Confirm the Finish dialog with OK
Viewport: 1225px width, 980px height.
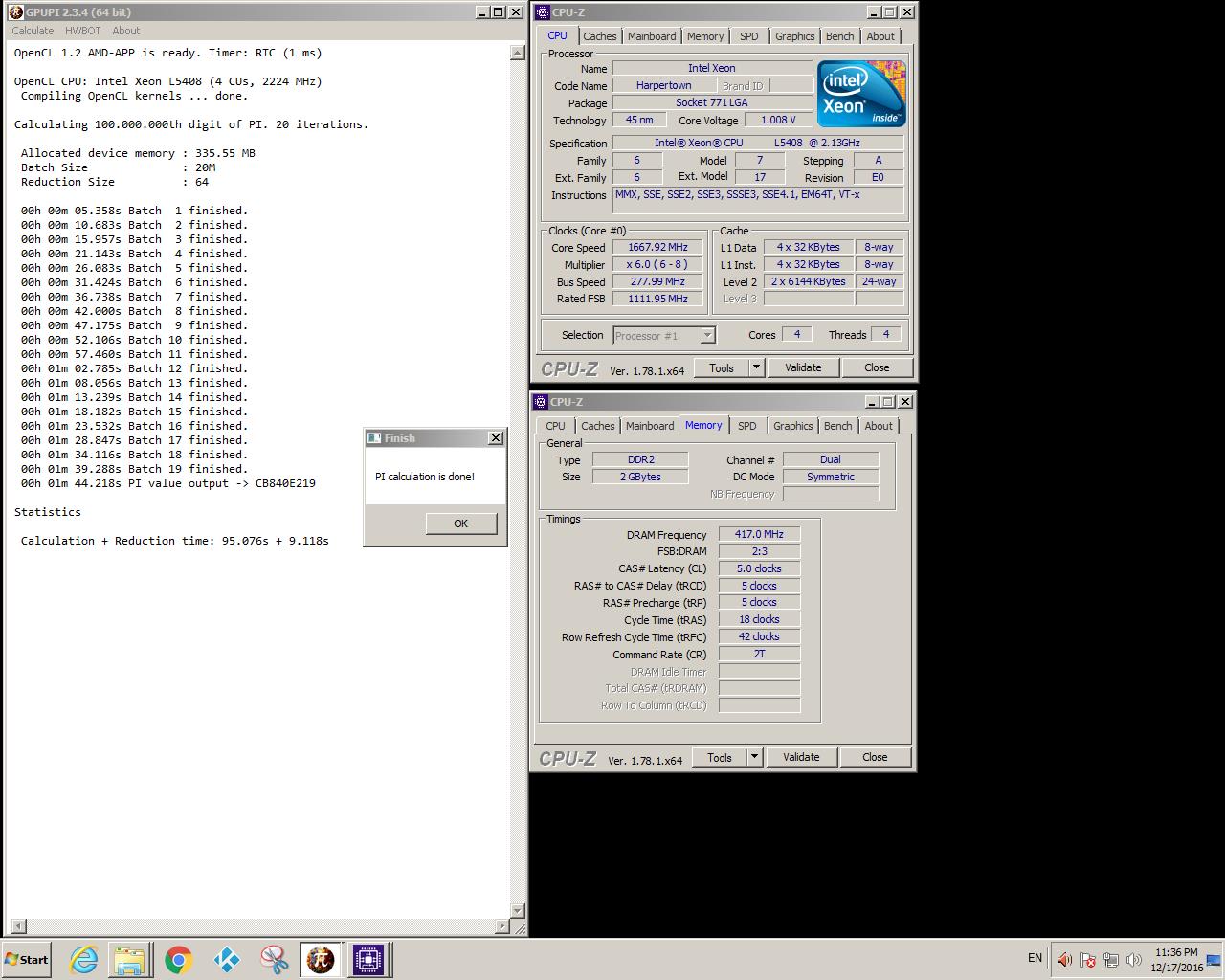click(460, 523)
